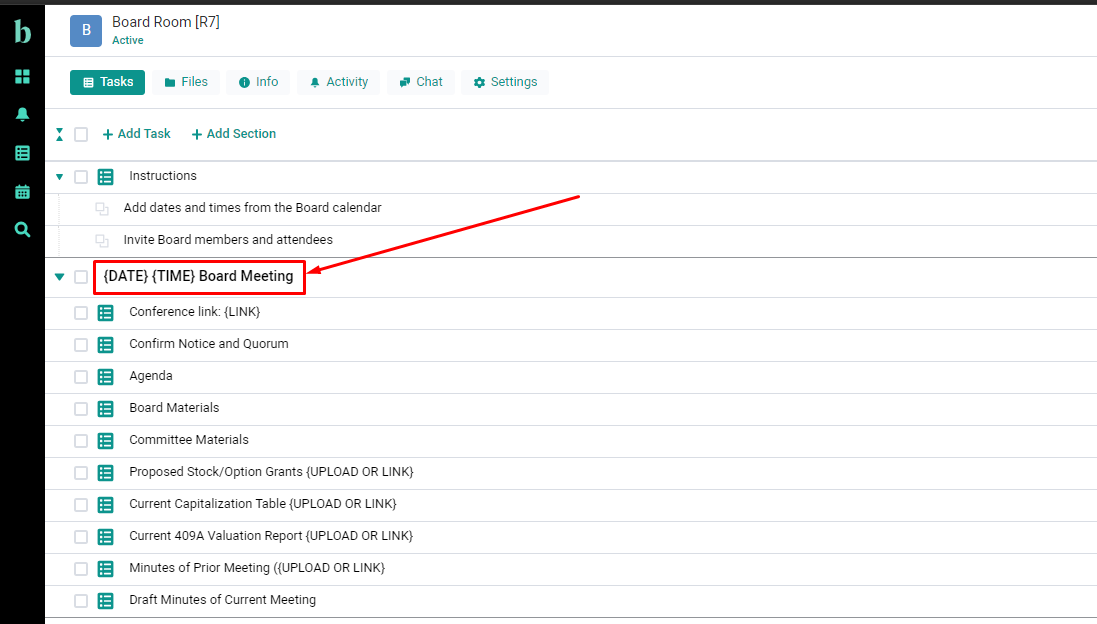Open the Info tab

pyautogui.click(x=258, y=82)
